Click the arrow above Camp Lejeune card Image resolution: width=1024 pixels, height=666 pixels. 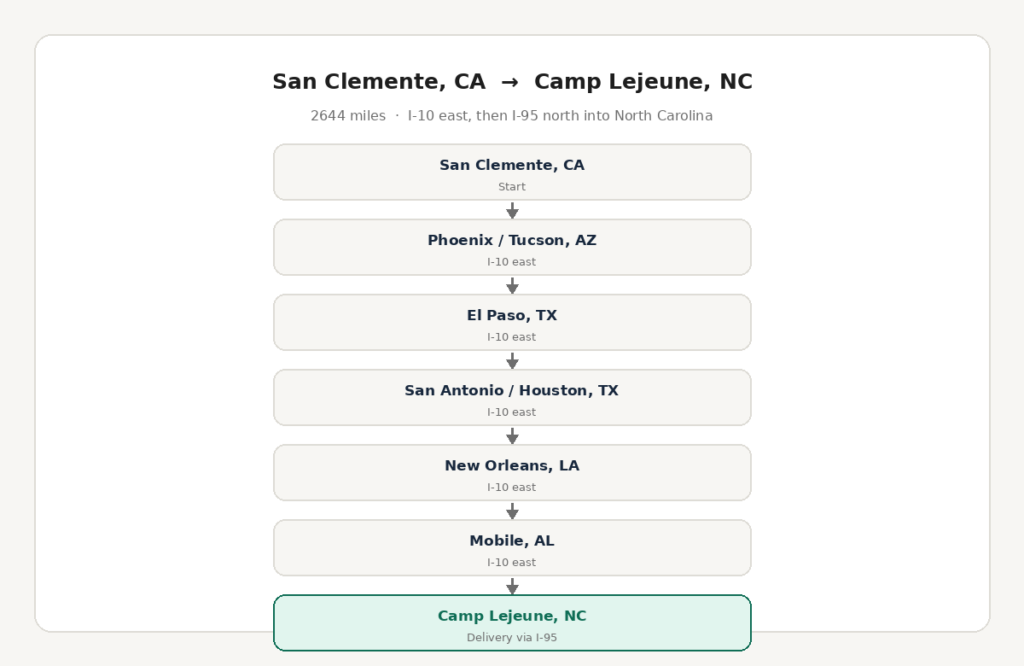(512, 586)
